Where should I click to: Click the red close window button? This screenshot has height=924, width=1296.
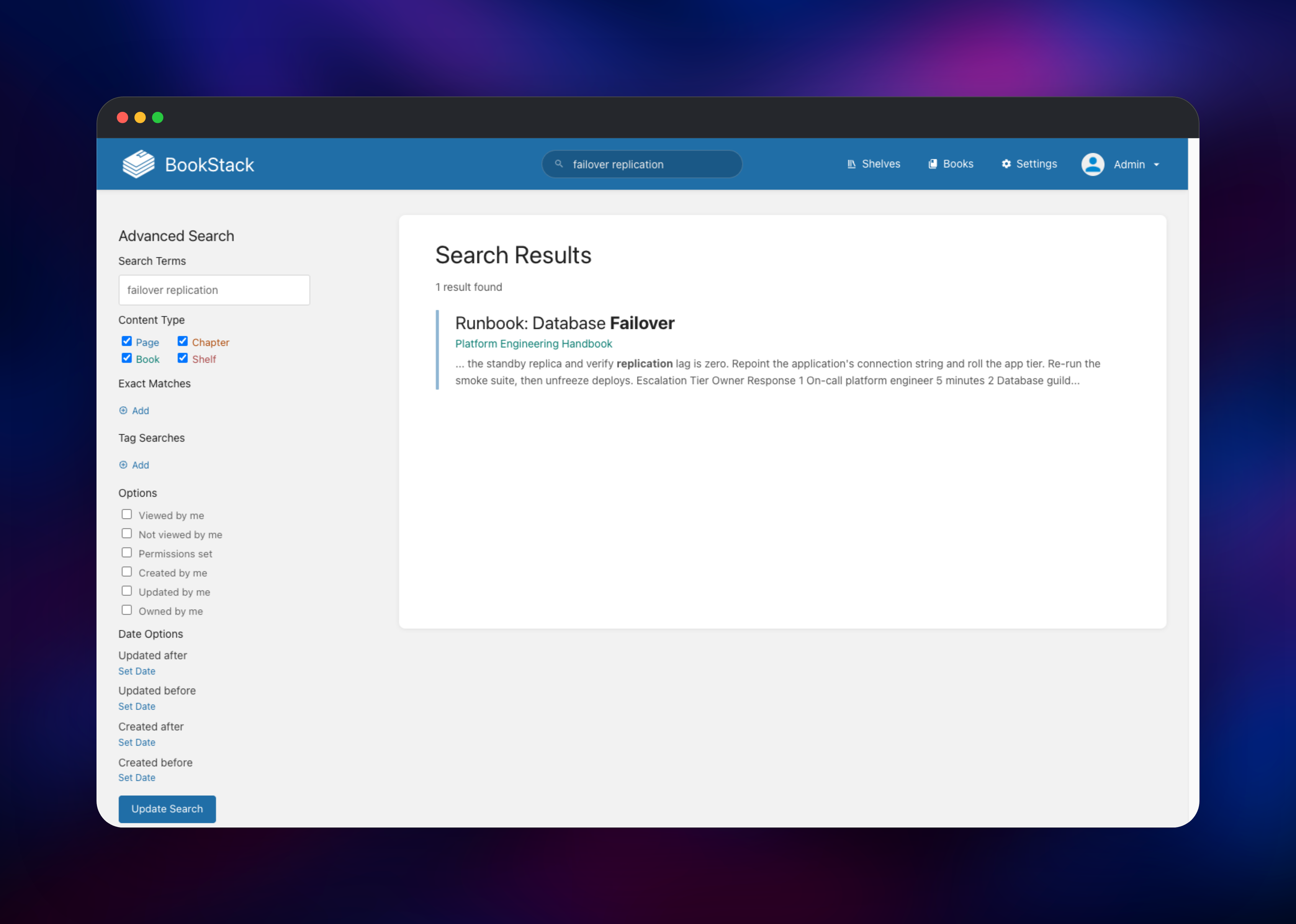coord(122,118)
